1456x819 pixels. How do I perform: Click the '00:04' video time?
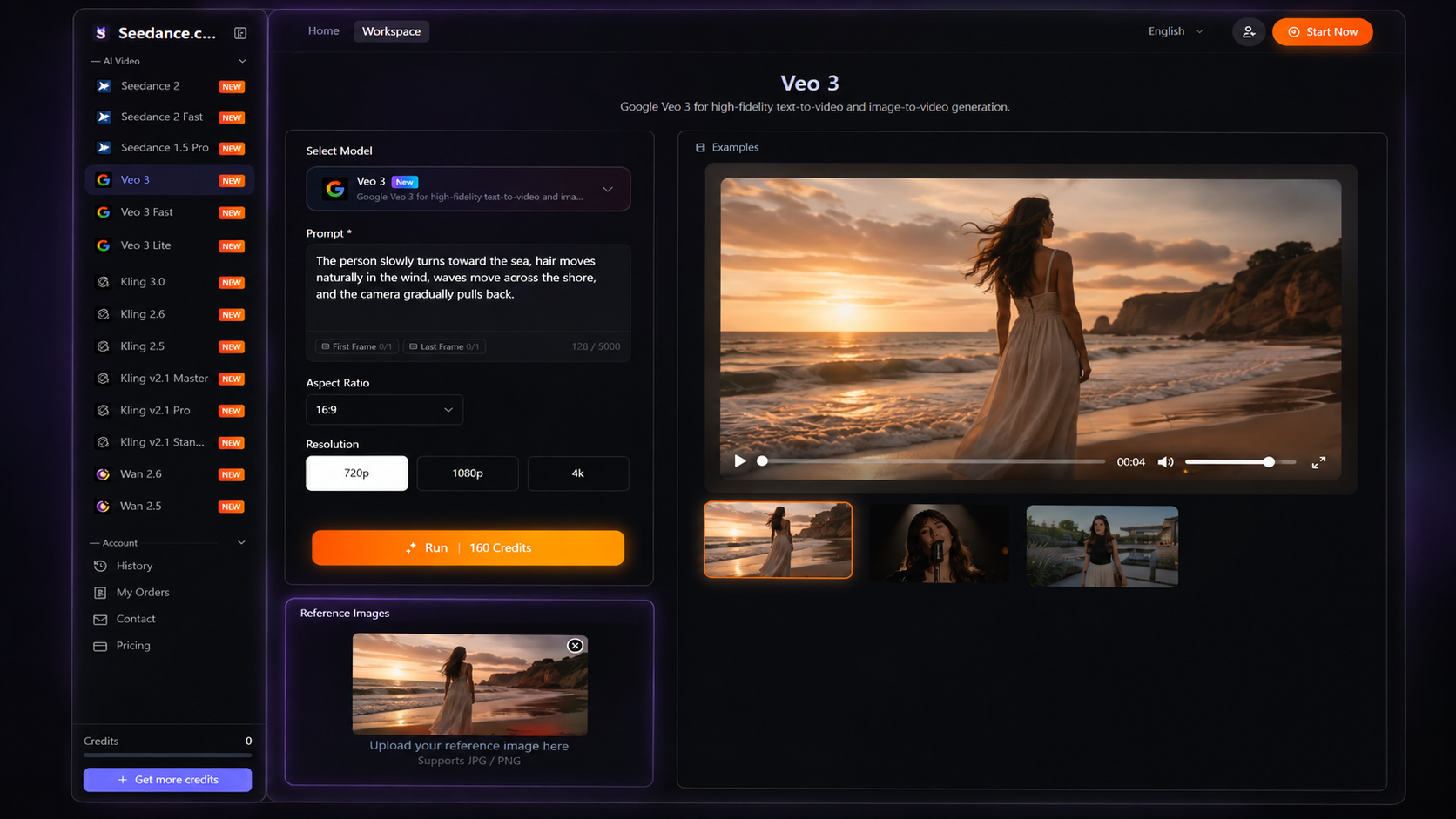click(1130, 462)
